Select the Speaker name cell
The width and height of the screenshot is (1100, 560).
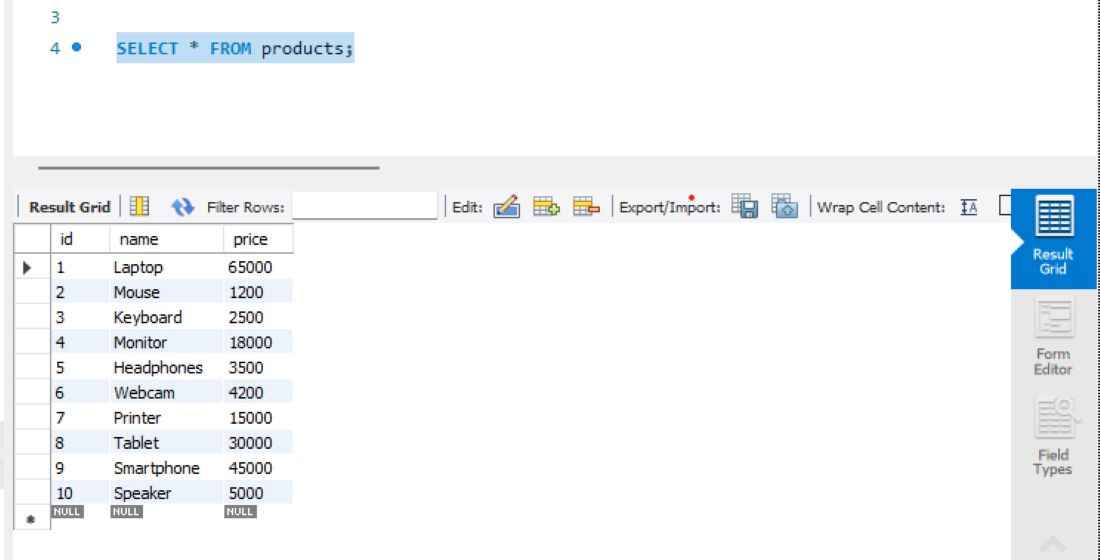point(166,493)
